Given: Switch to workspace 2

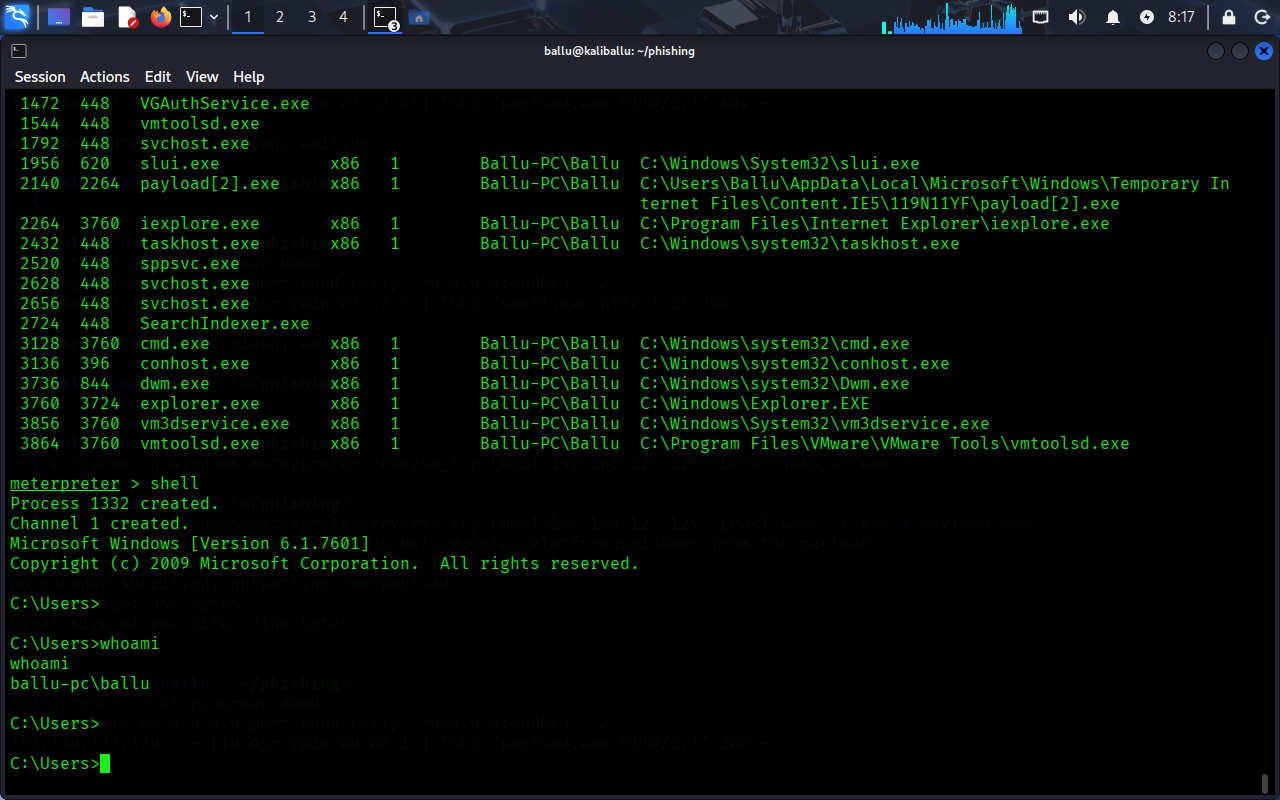Looking at the screenshot, I should [280, 17].
